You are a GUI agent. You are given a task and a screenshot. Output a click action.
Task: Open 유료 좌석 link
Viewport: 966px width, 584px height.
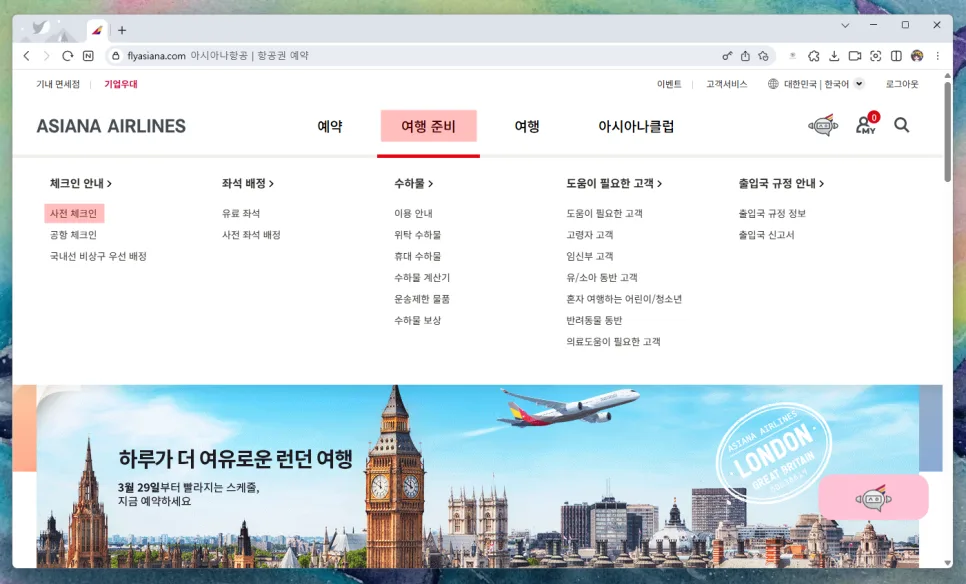[241, 213]
